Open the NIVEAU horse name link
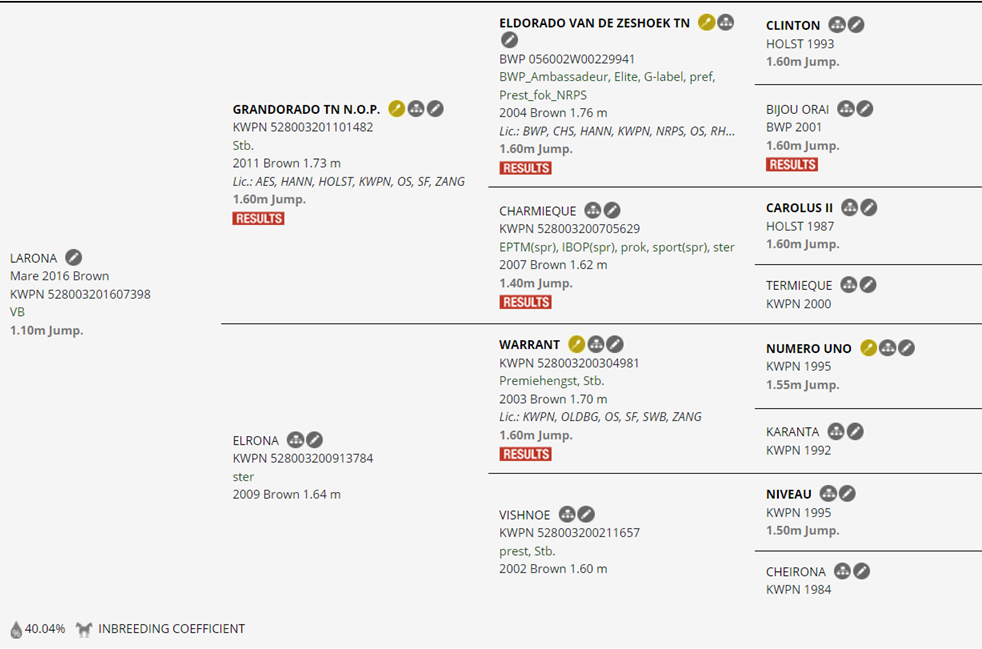 click(x=789, y=494)
